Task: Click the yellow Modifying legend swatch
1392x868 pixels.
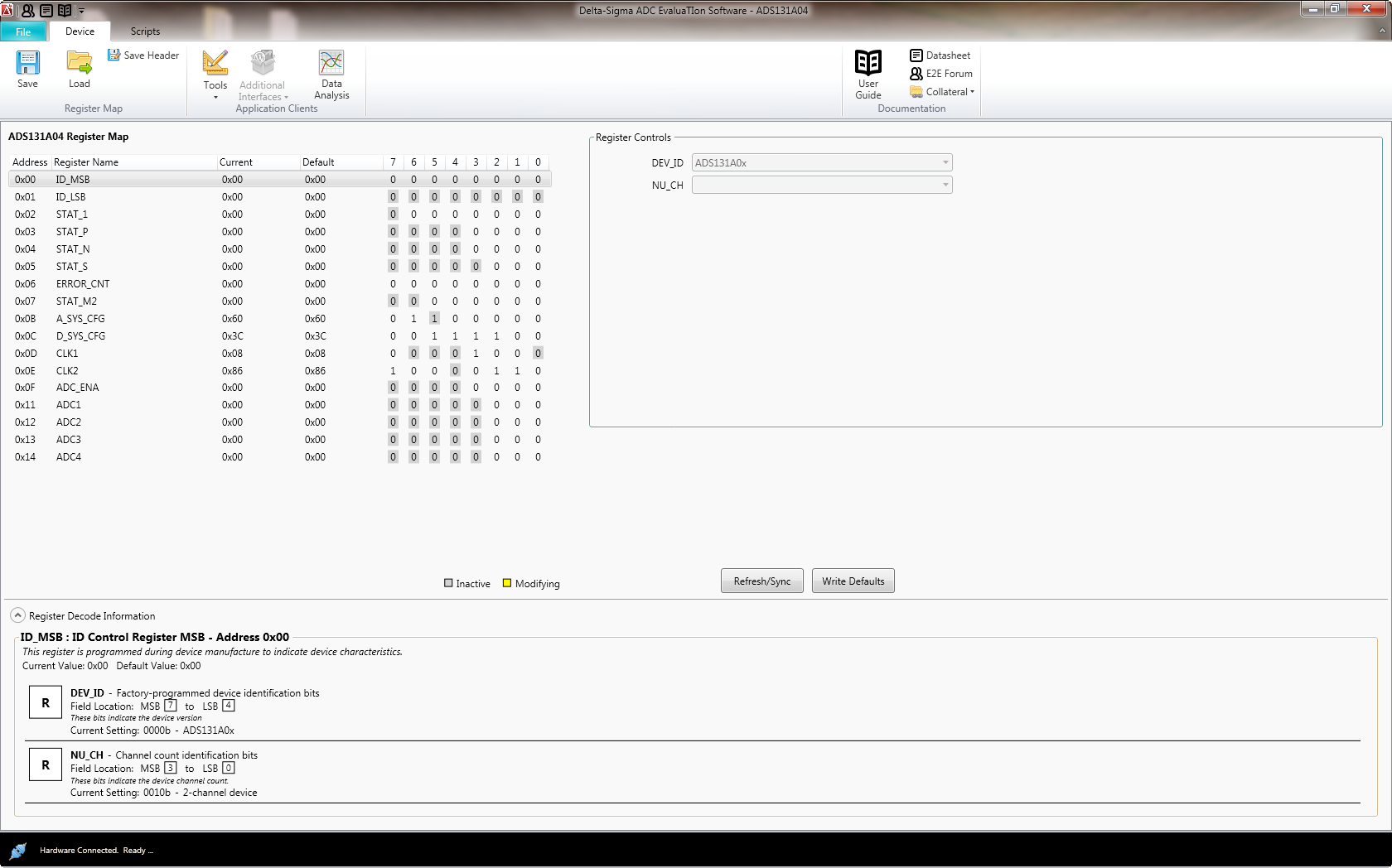Action: [x=507, y=583]
